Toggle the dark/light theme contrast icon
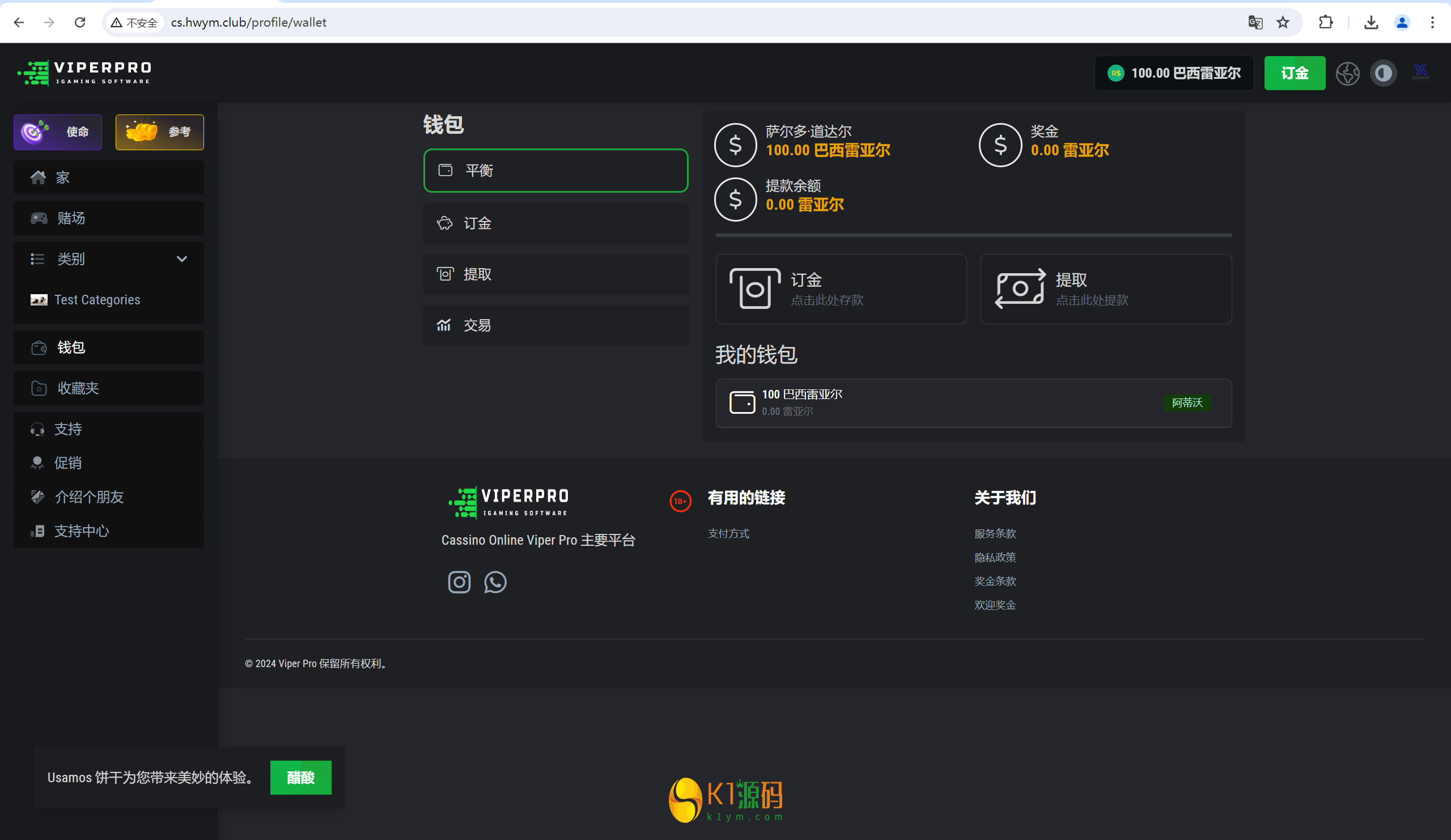1451x840 pixels. tap(1383, 73)
